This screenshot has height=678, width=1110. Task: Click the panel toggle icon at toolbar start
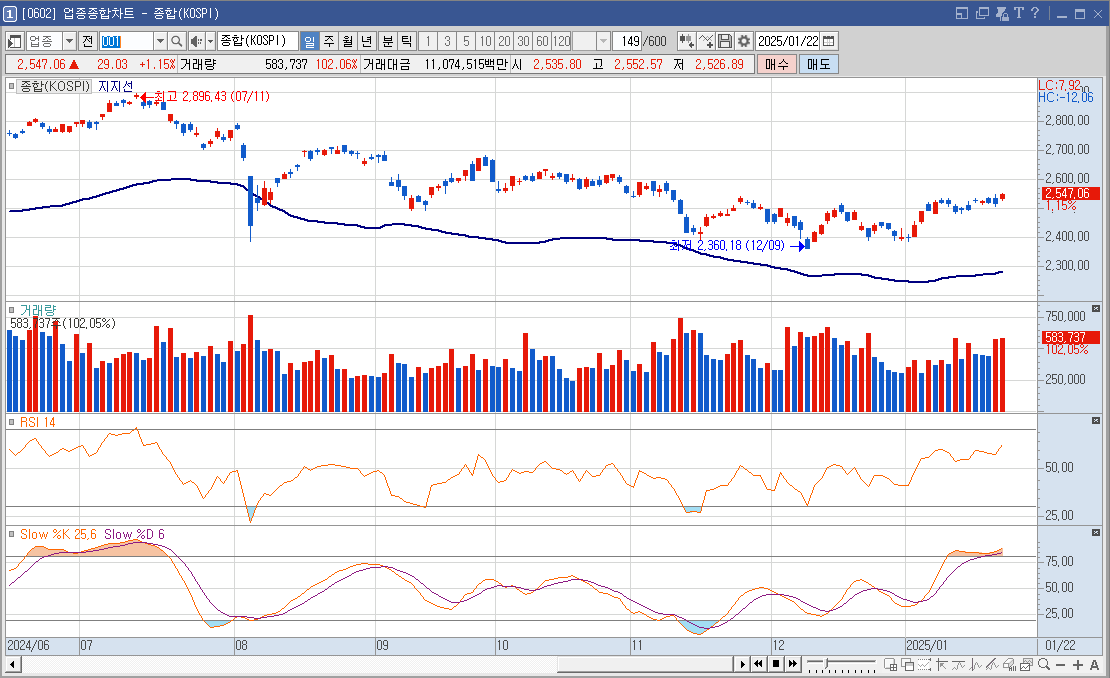pos(15,41)
